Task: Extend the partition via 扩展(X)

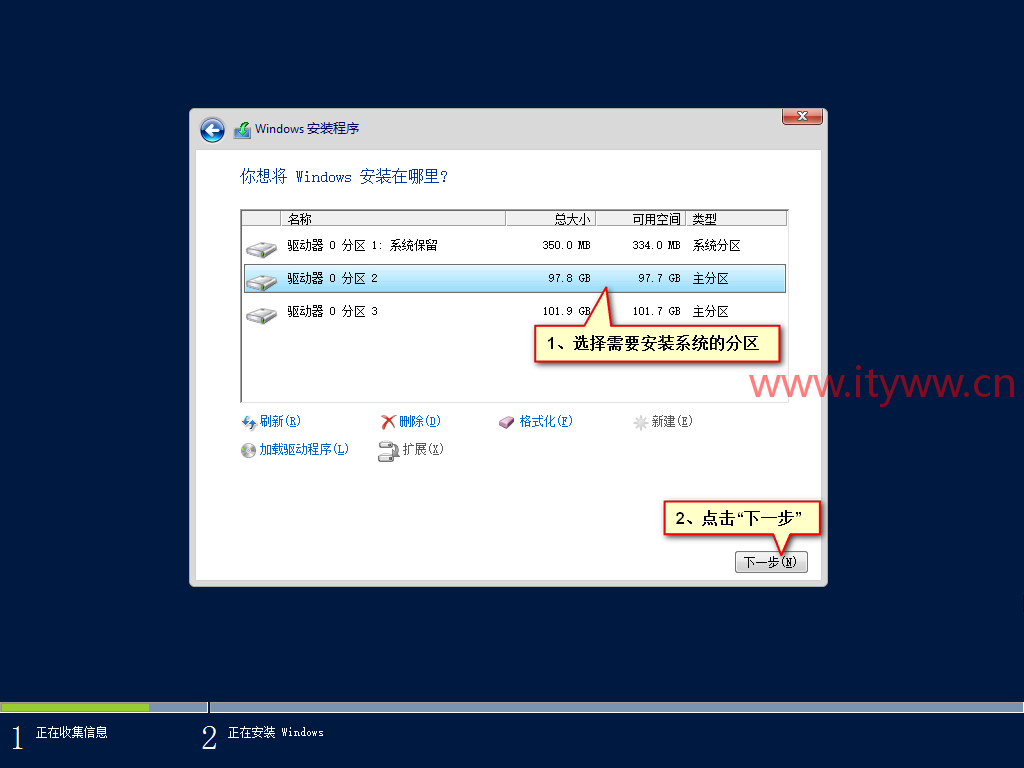Action: click(423, 449)
